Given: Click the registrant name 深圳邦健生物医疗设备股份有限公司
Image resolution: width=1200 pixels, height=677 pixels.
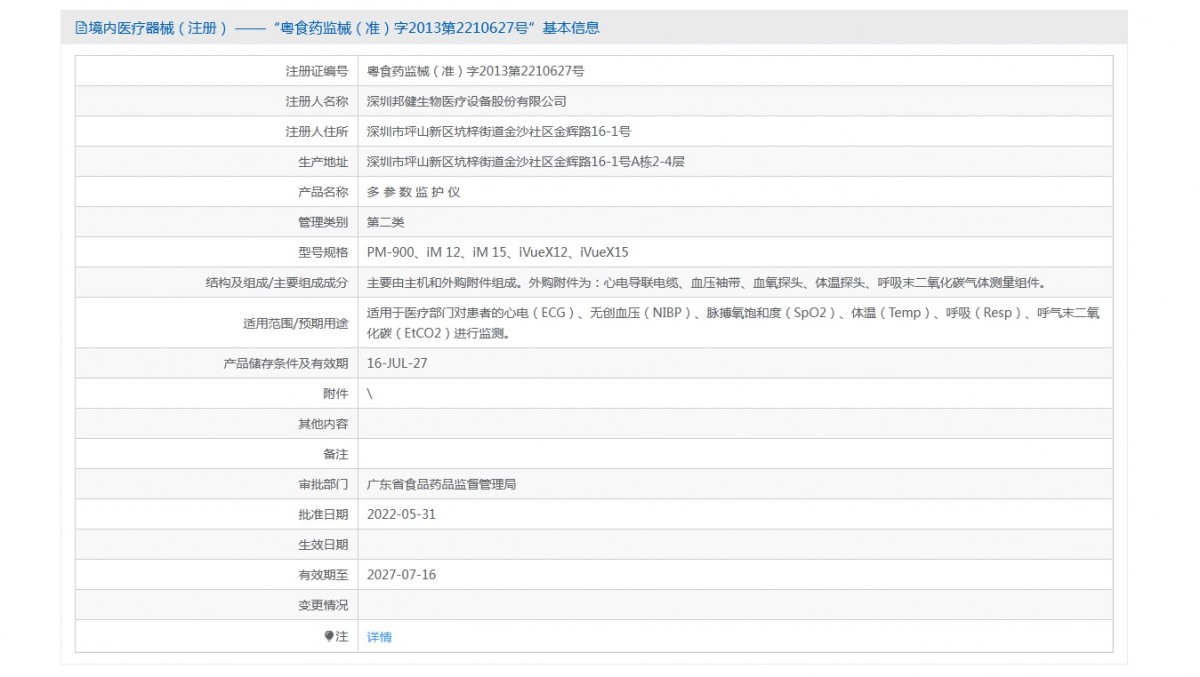Looking at the screenshot, I should click(x=466, y=101).
